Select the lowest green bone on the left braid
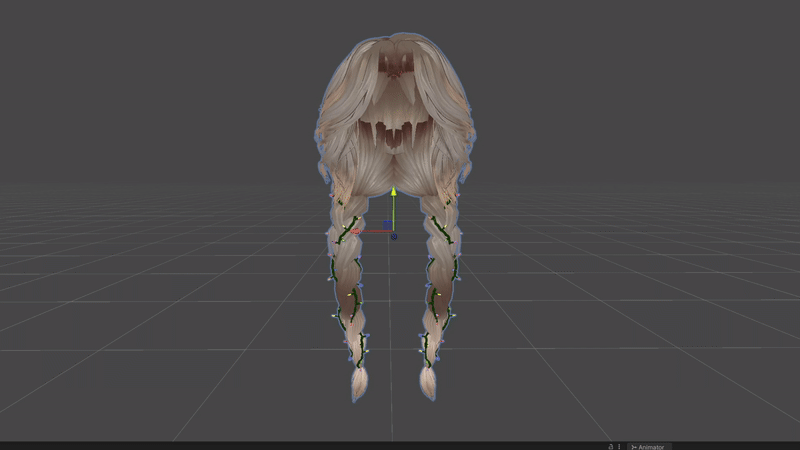 coord(361,348)
